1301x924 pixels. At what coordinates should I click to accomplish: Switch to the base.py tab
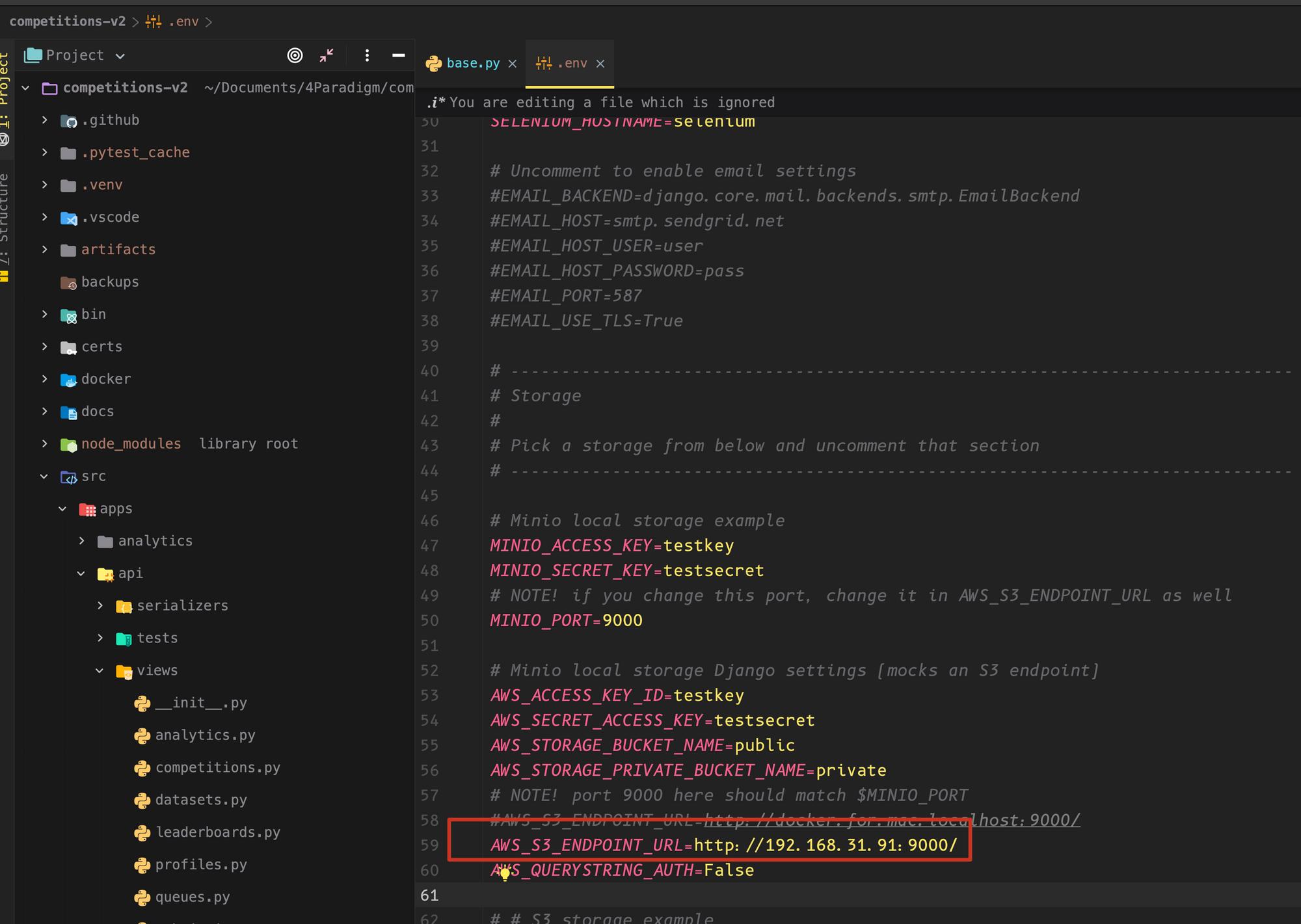click(472, 63)
